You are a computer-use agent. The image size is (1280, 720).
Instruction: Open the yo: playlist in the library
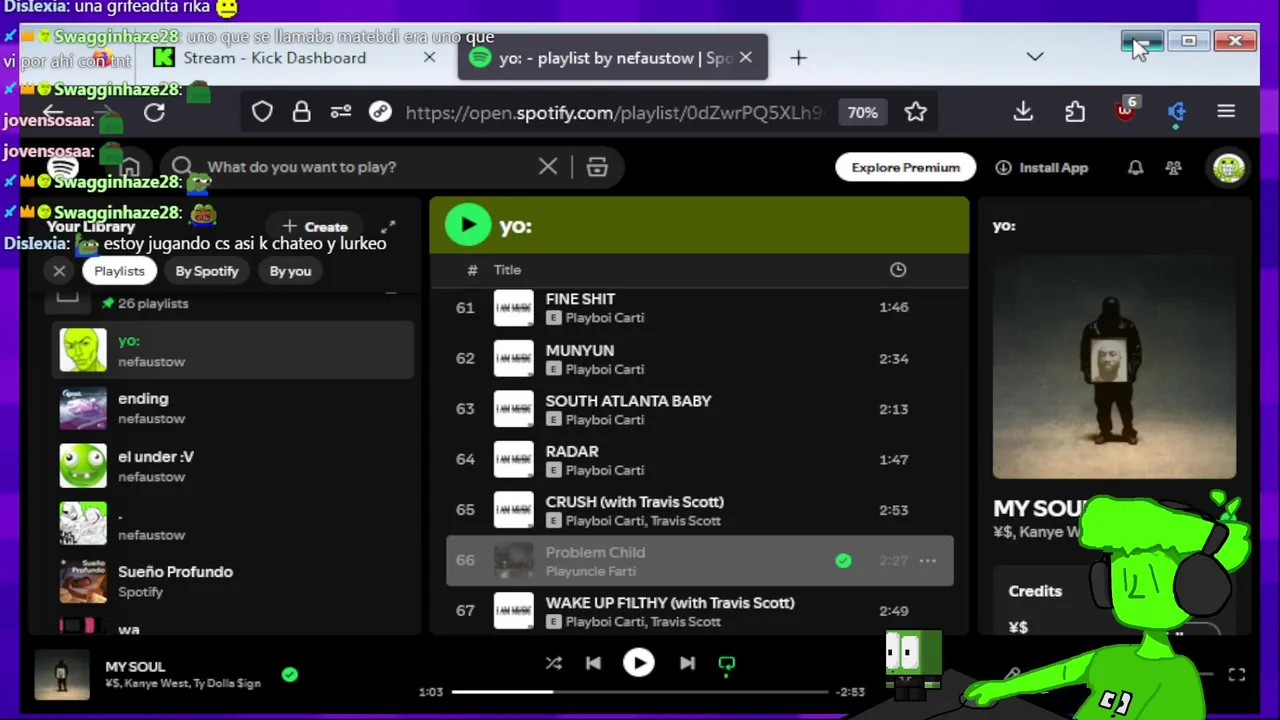pos(233,350)
